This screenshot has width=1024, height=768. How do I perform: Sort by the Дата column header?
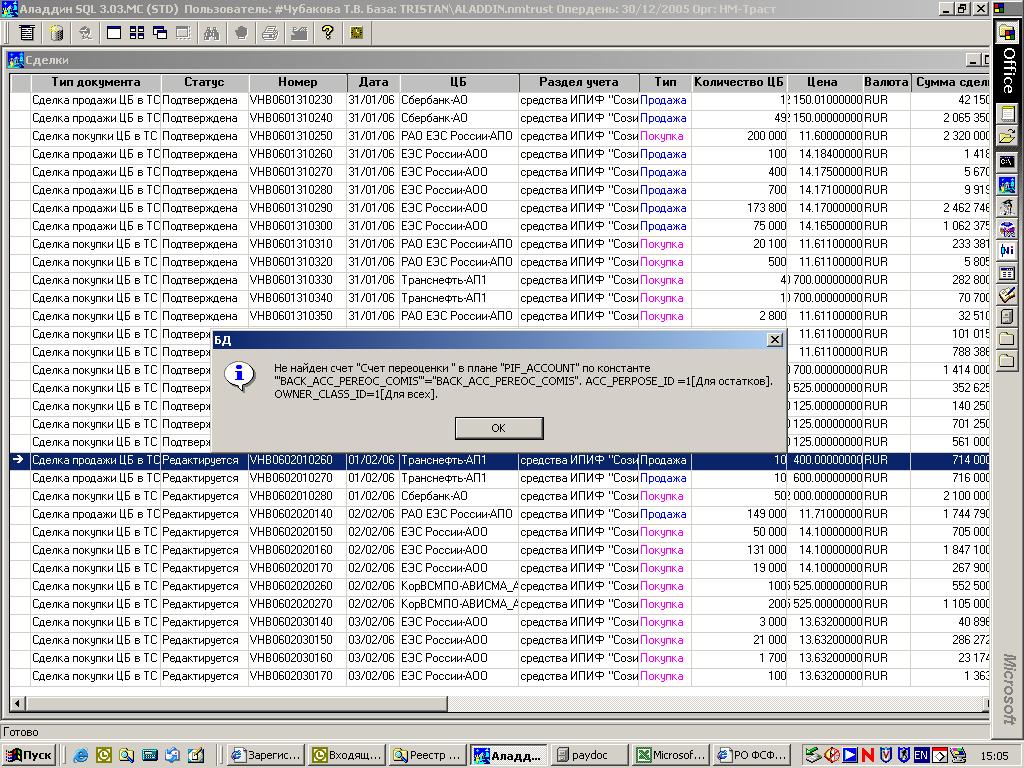[374, 82]
